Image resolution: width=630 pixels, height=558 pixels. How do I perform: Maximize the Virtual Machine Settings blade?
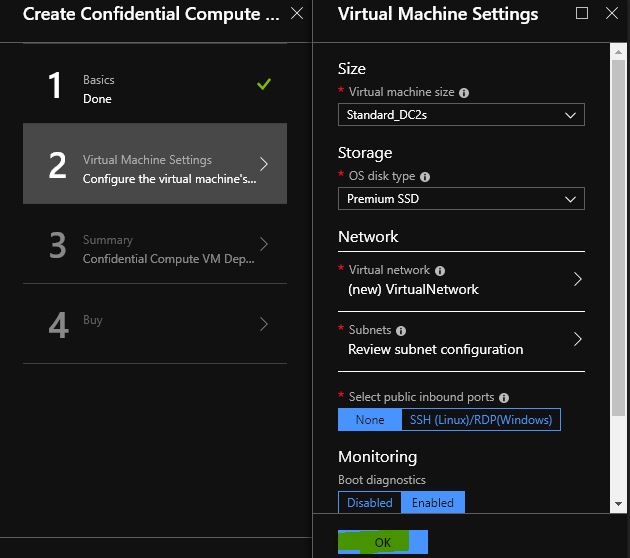582,13
